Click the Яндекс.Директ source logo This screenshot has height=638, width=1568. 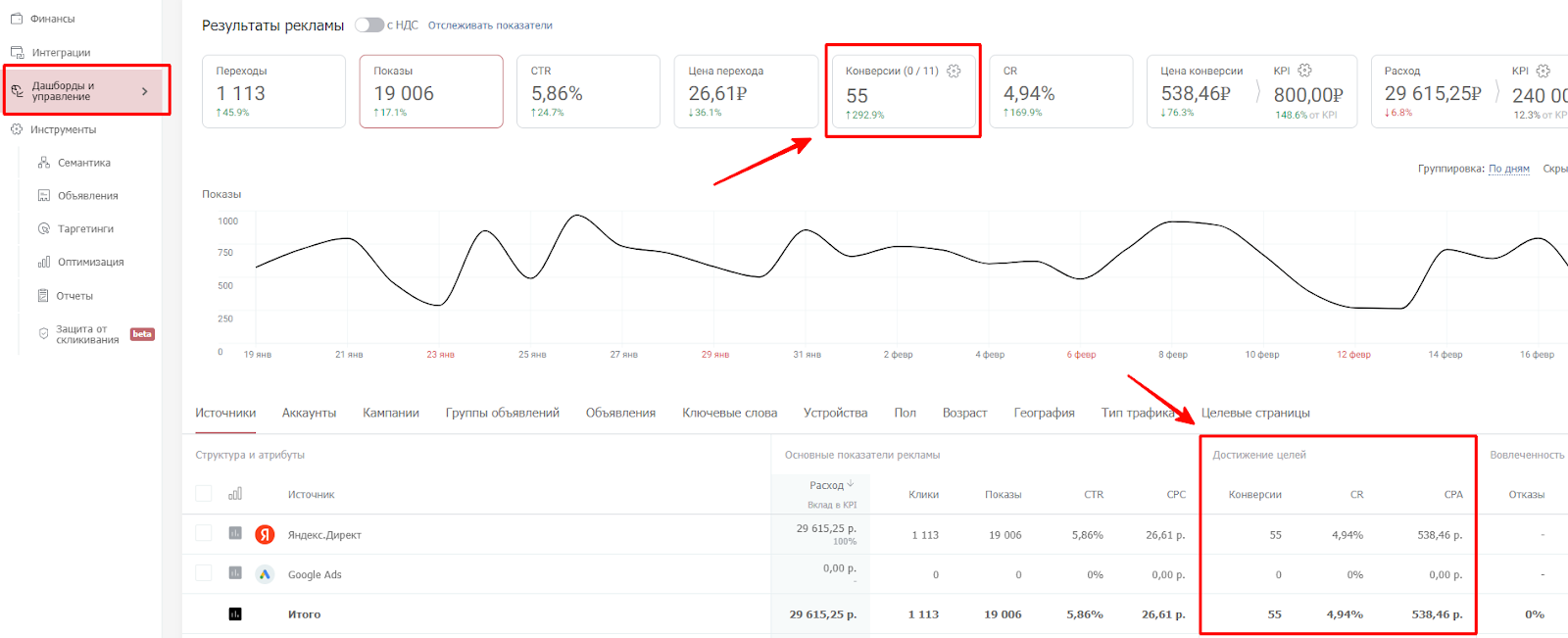[x=265, y=534]
